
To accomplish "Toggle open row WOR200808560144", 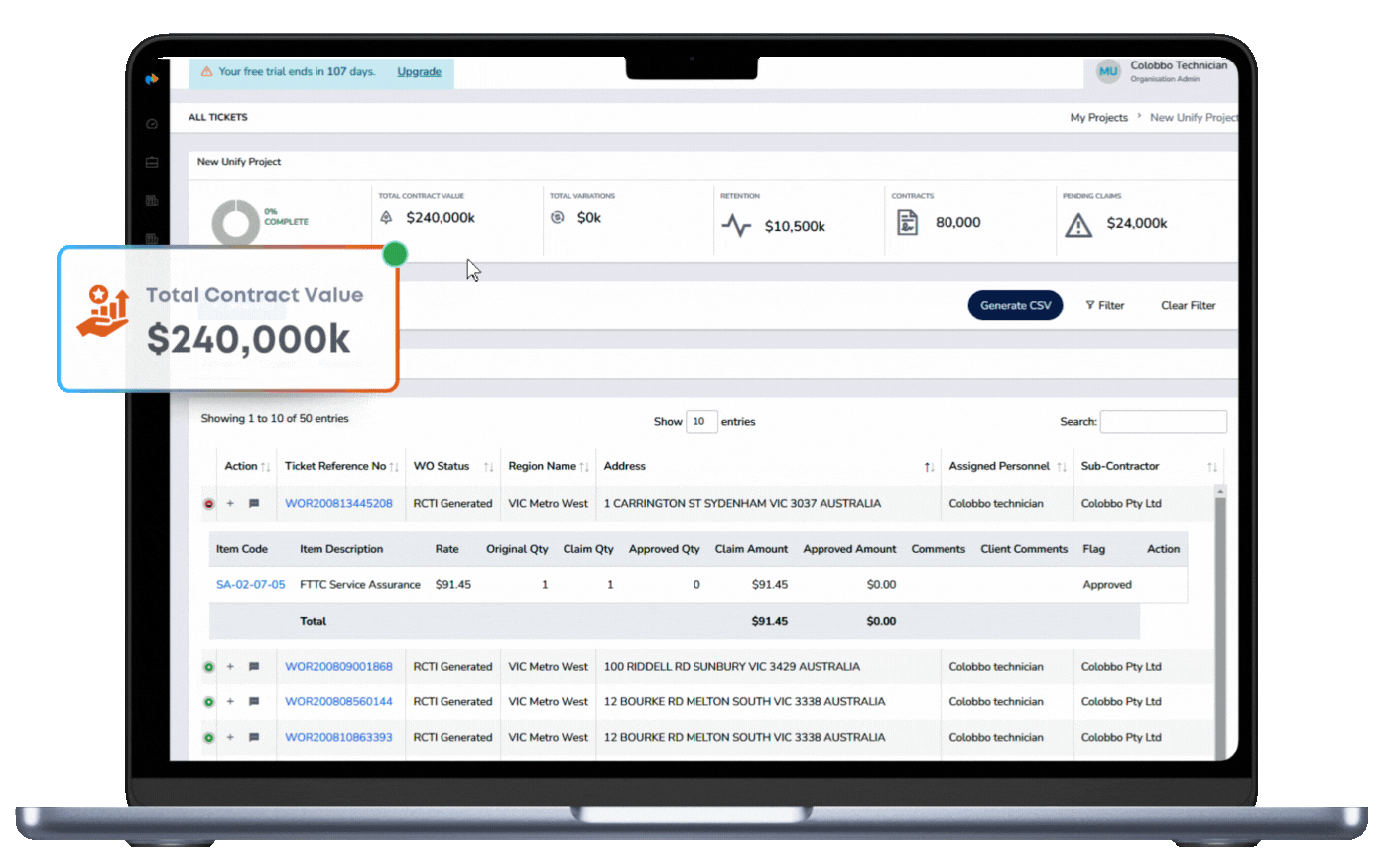I will (x=208, y=701).
